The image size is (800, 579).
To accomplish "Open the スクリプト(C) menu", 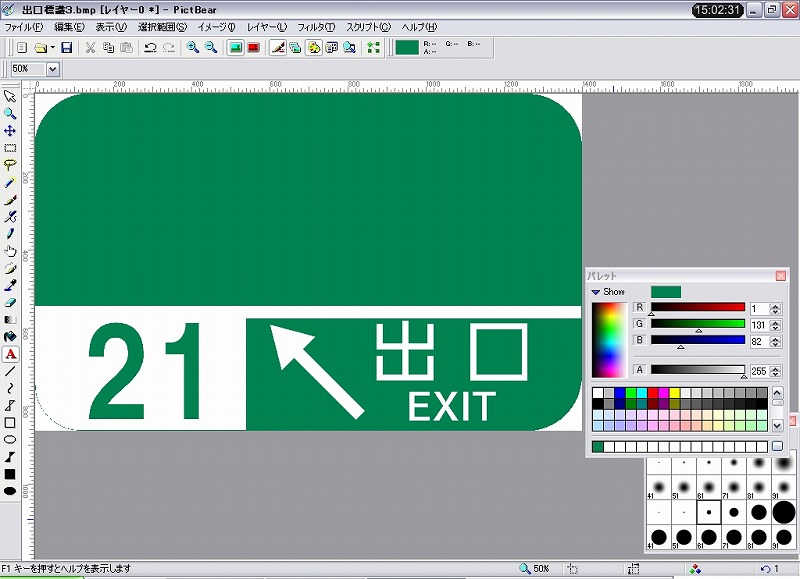I will tap(368, 27).
